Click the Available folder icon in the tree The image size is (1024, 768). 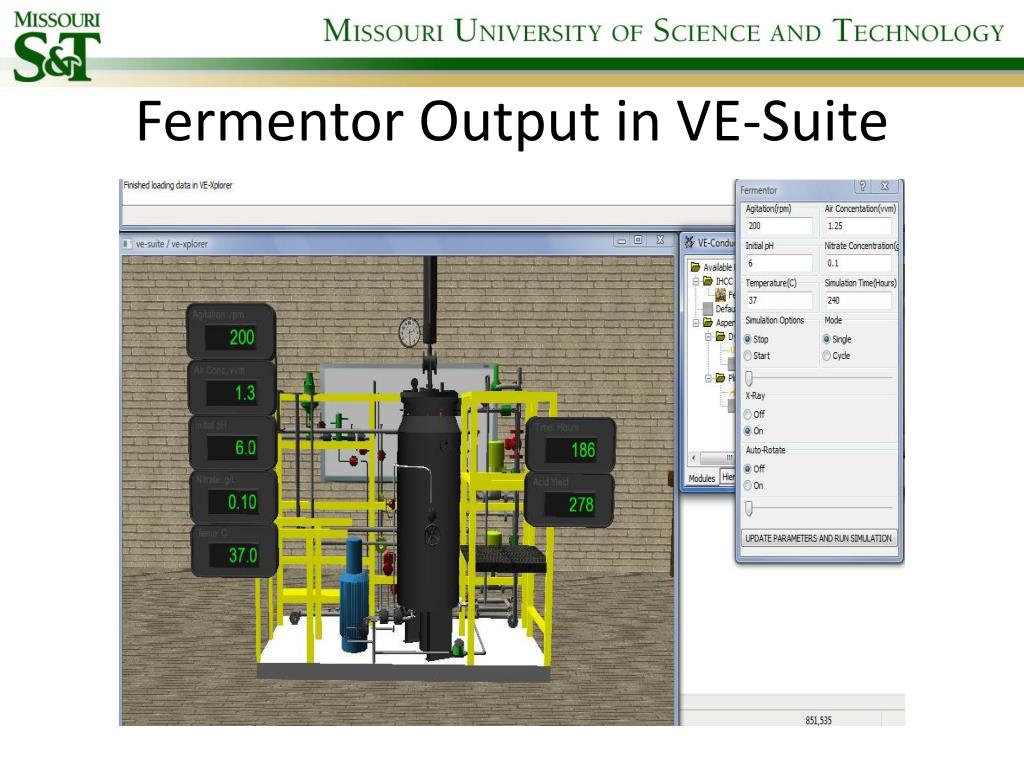click(x=696, y=267)
